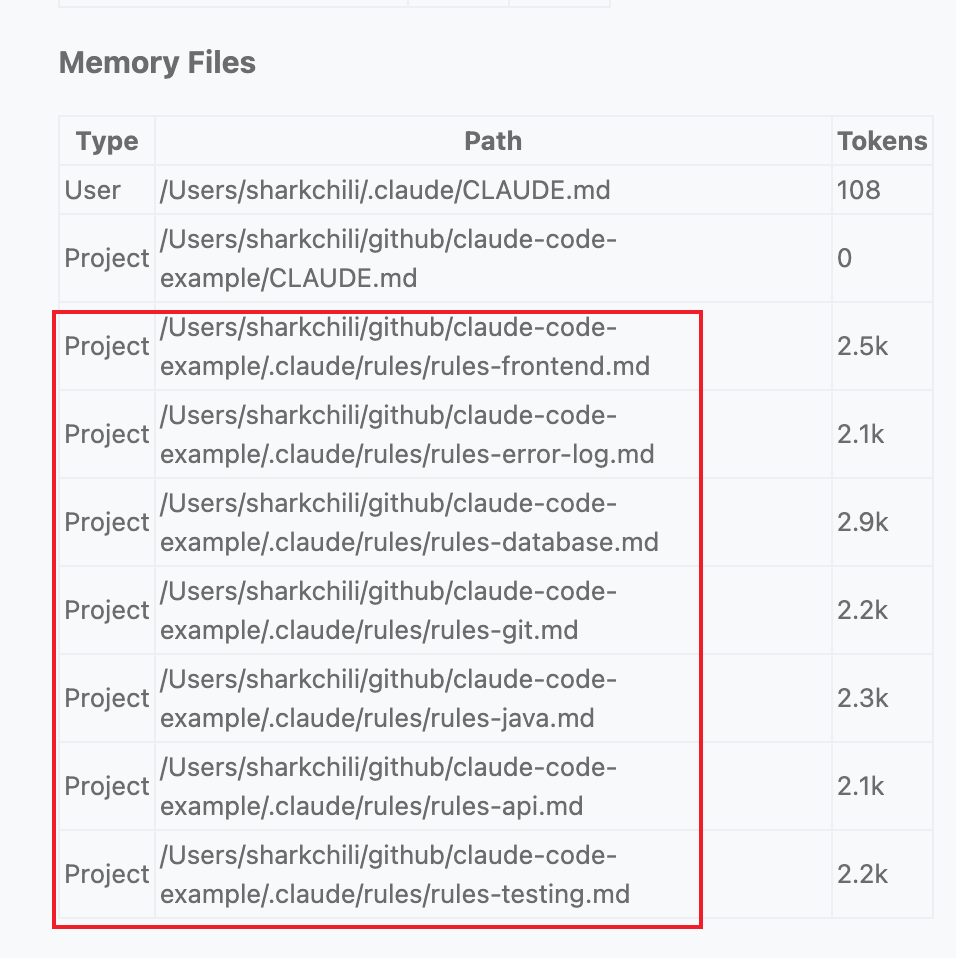956x958 pixels.
Task: Select the rules-error-log.md path cell
Action: [407, 435]
